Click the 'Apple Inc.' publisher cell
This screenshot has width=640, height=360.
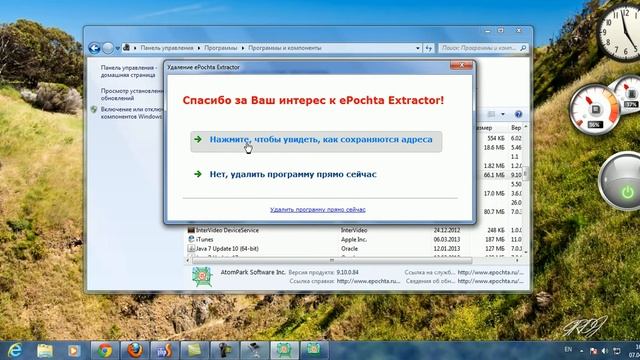(354, 240)
